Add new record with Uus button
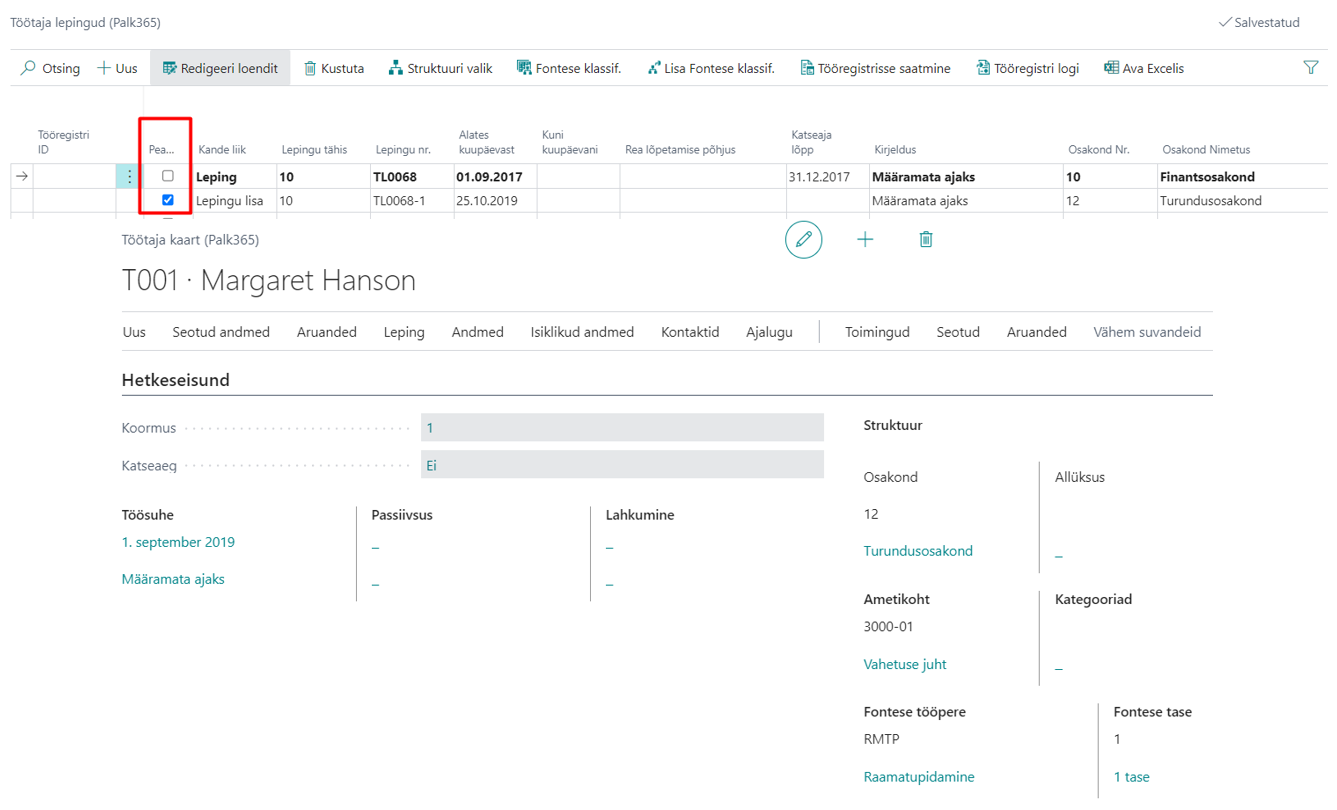 click(117, 68)
